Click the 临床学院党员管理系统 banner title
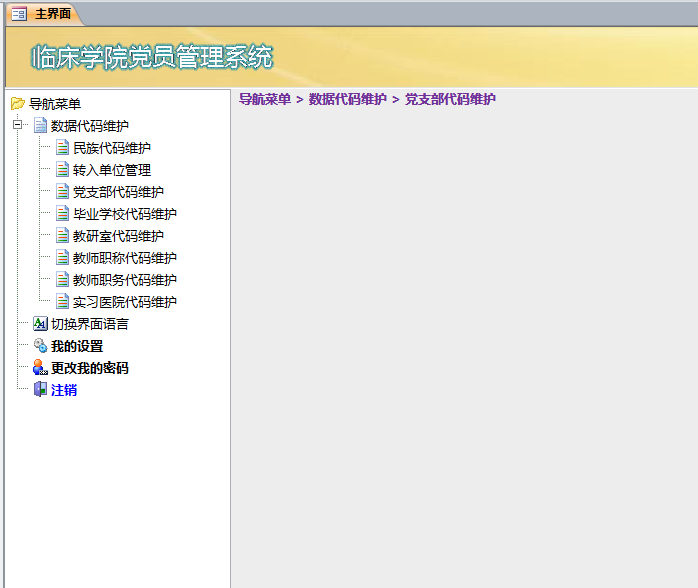The height and width of the screenshot is (588, 698). tap(152, 57)
